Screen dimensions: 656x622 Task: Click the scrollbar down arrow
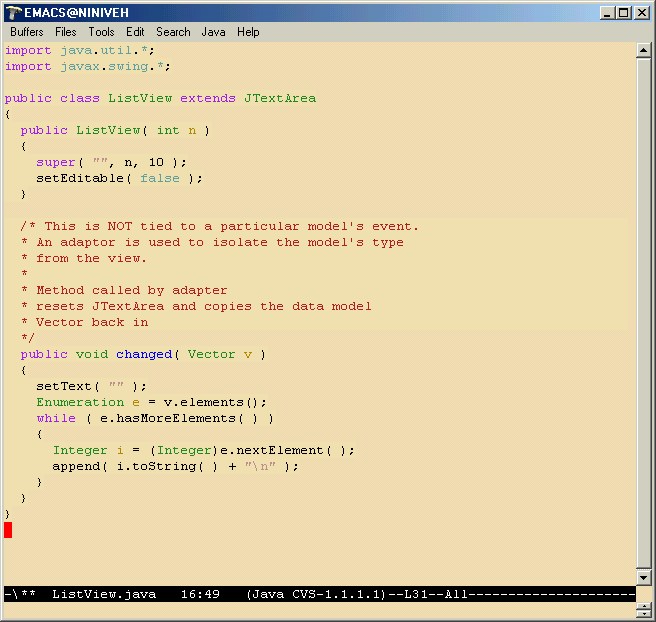tap(644, 577)
